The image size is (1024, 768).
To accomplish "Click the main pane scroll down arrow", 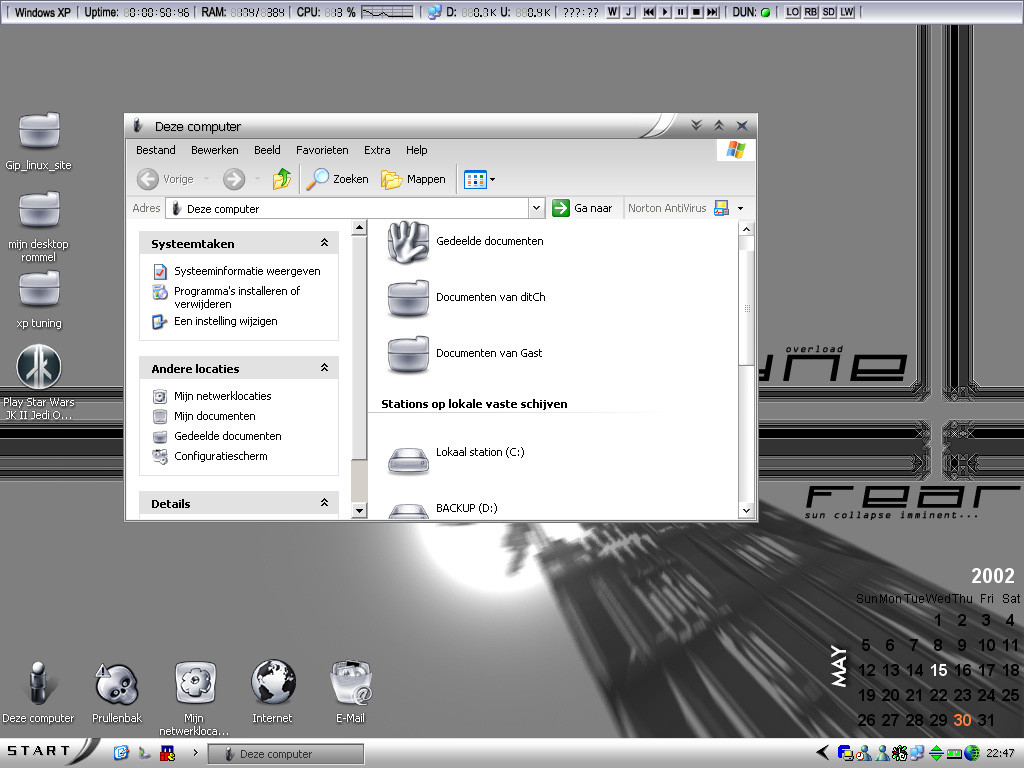I will 746,511.
